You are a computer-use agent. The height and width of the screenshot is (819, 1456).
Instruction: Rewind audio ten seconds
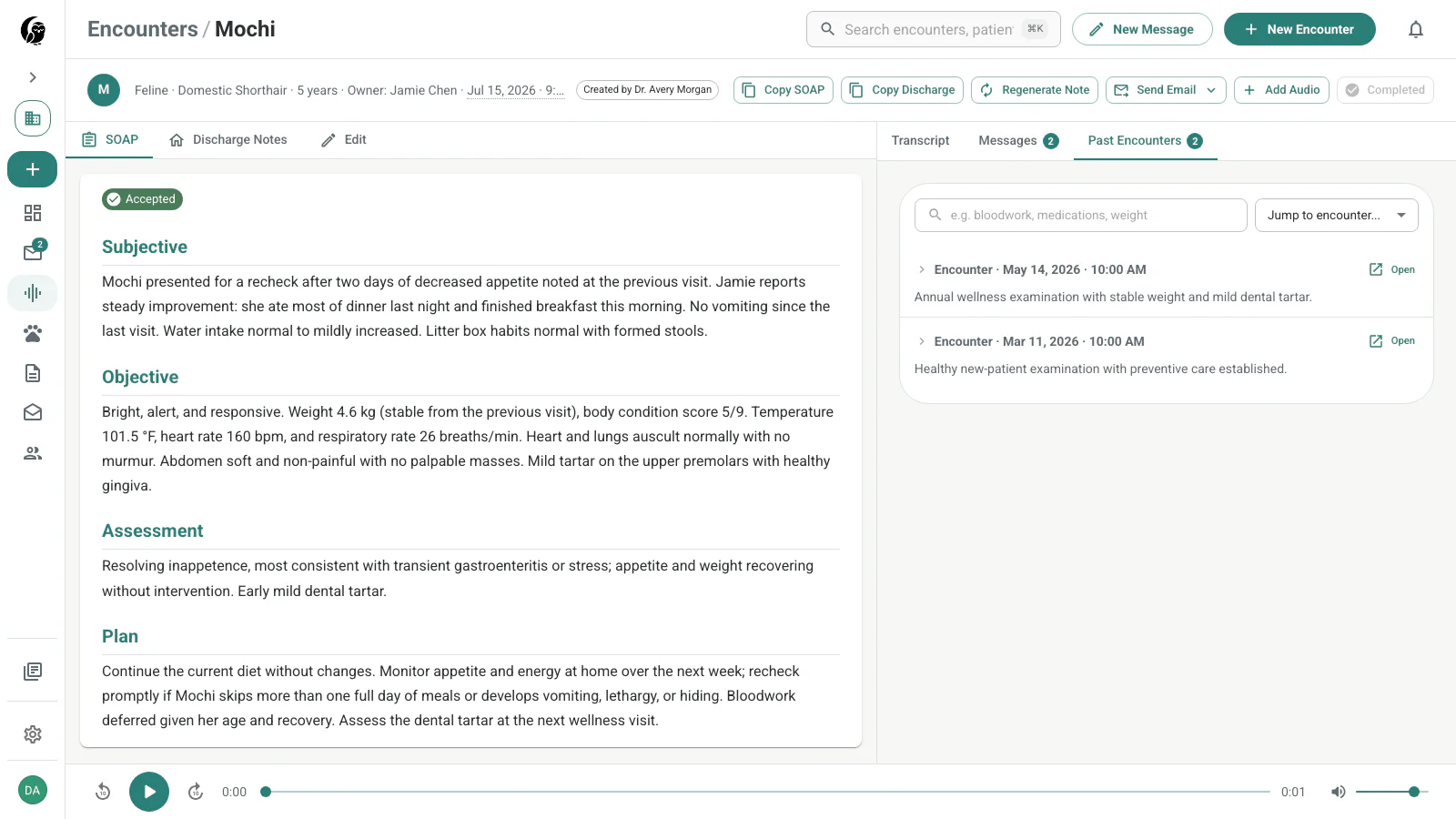coord(103,792)
